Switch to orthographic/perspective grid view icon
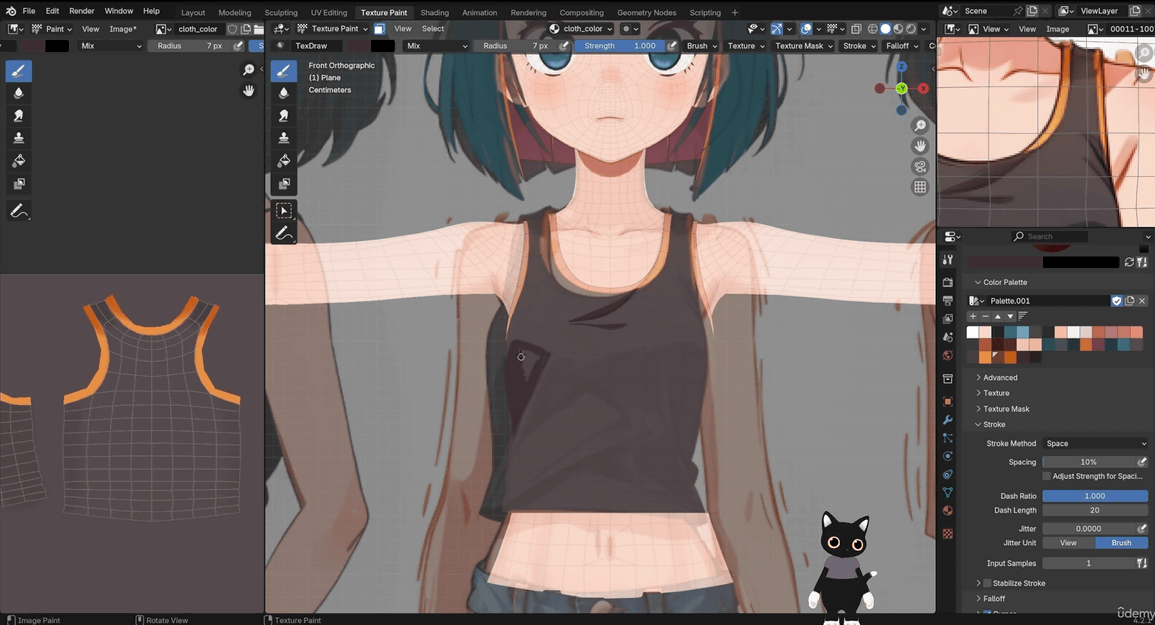 [920, 187]
